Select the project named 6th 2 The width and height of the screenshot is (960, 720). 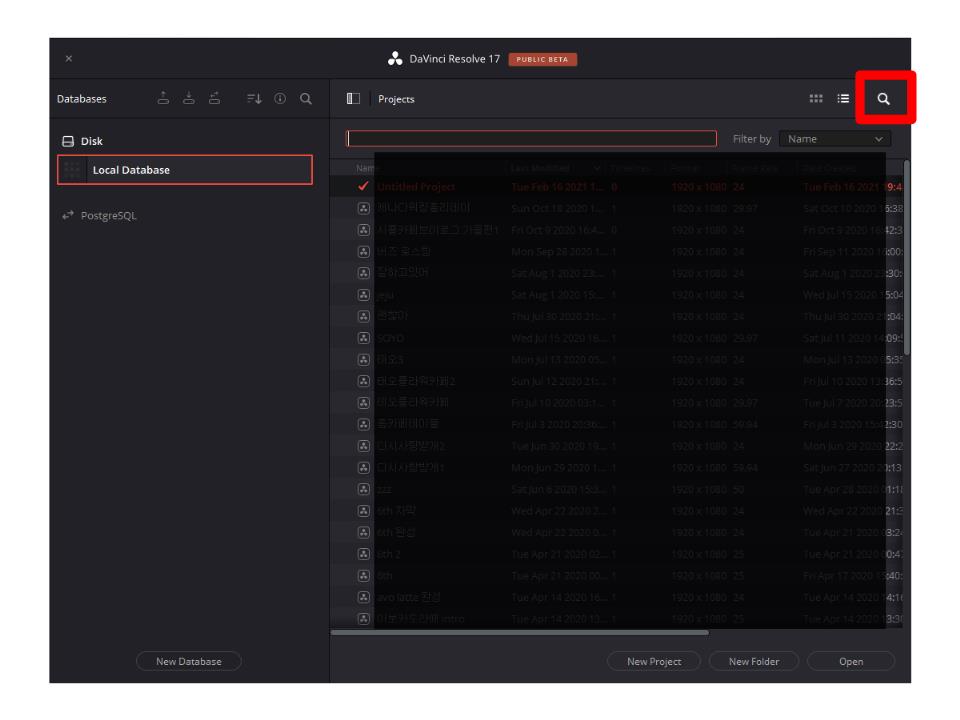coord(388,554)
